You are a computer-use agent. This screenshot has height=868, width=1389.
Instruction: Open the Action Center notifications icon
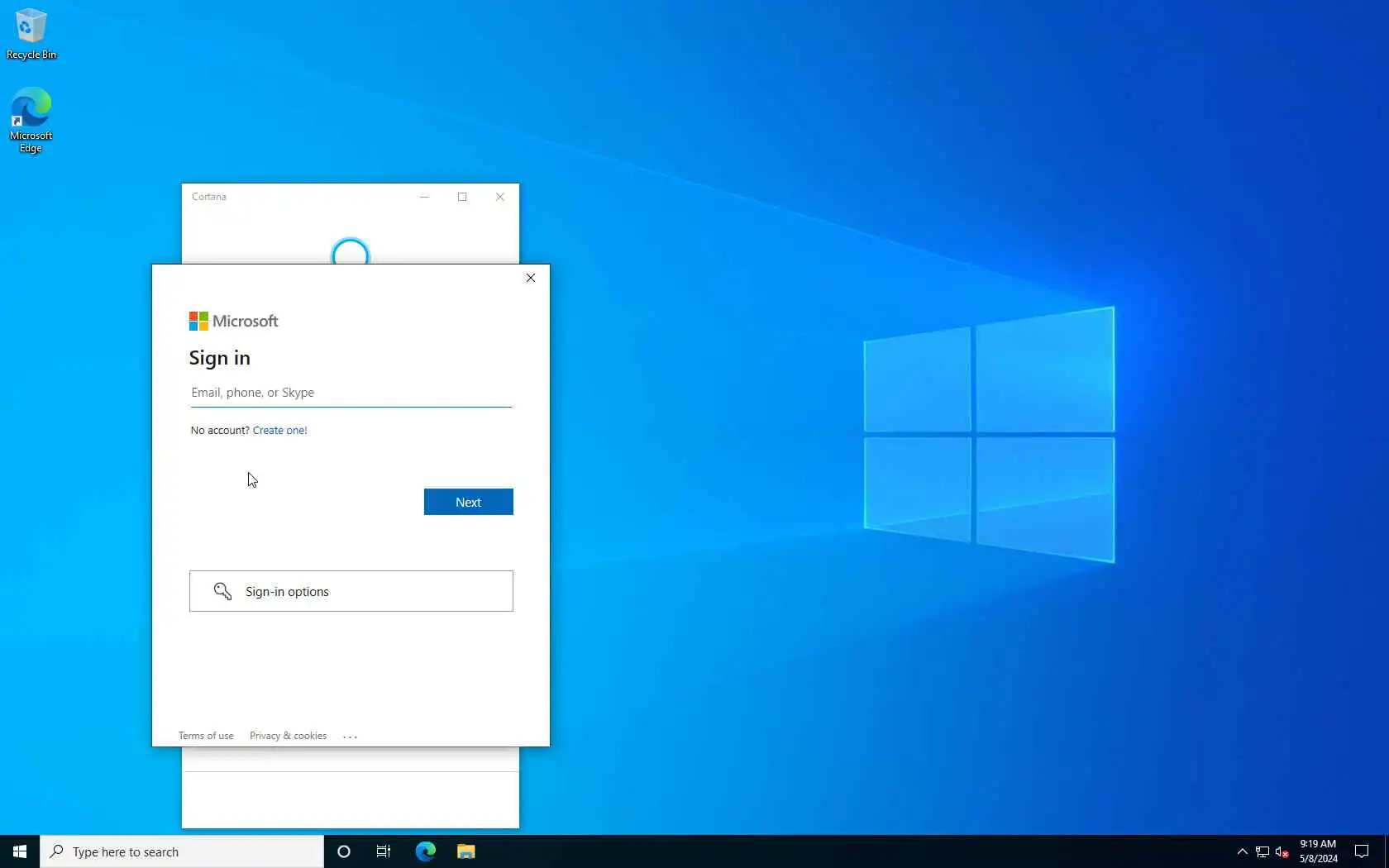click(x=1362, y=851)
